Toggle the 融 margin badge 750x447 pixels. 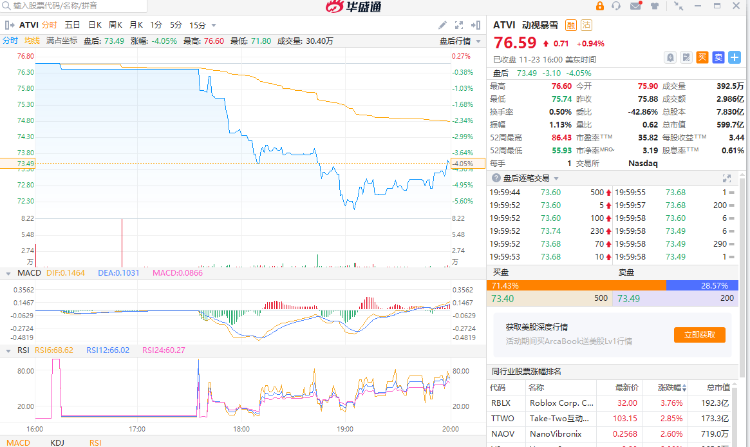pyautogui.click(x=571, y=24)
